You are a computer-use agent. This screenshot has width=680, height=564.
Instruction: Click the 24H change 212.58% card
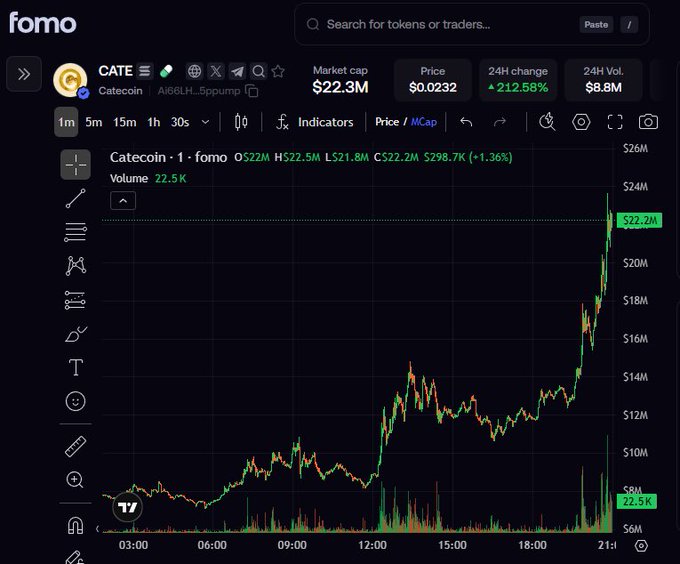(x=518, y=80)
